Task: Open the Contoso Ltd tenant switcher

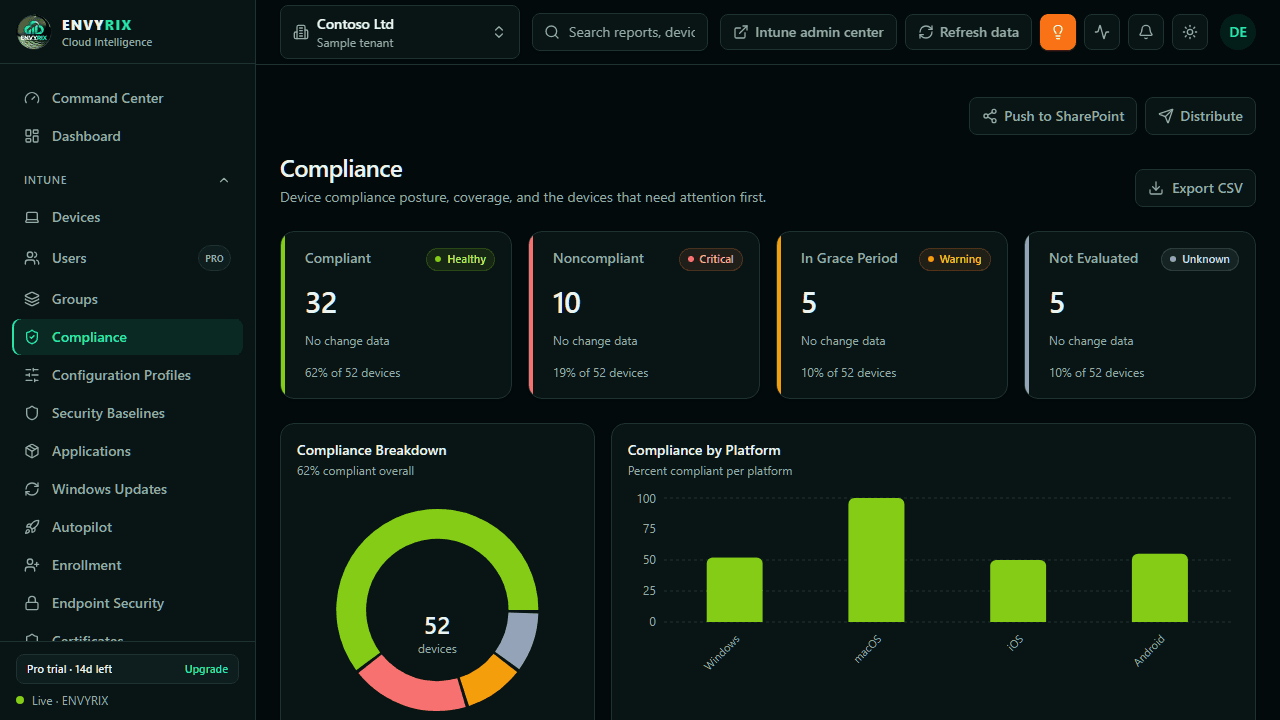Action: [x=400, y=32]
